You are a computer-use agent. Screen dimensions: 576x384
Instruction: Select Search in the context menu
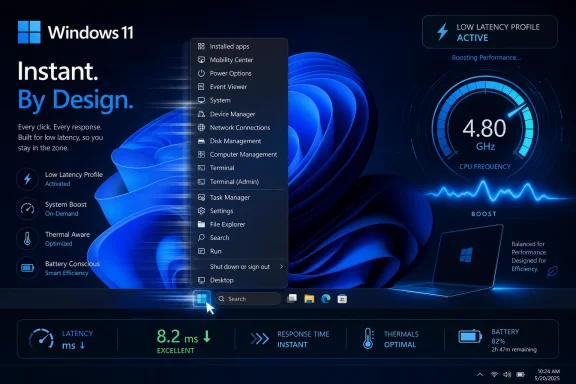pyautogui.click(x=239, y=237)
